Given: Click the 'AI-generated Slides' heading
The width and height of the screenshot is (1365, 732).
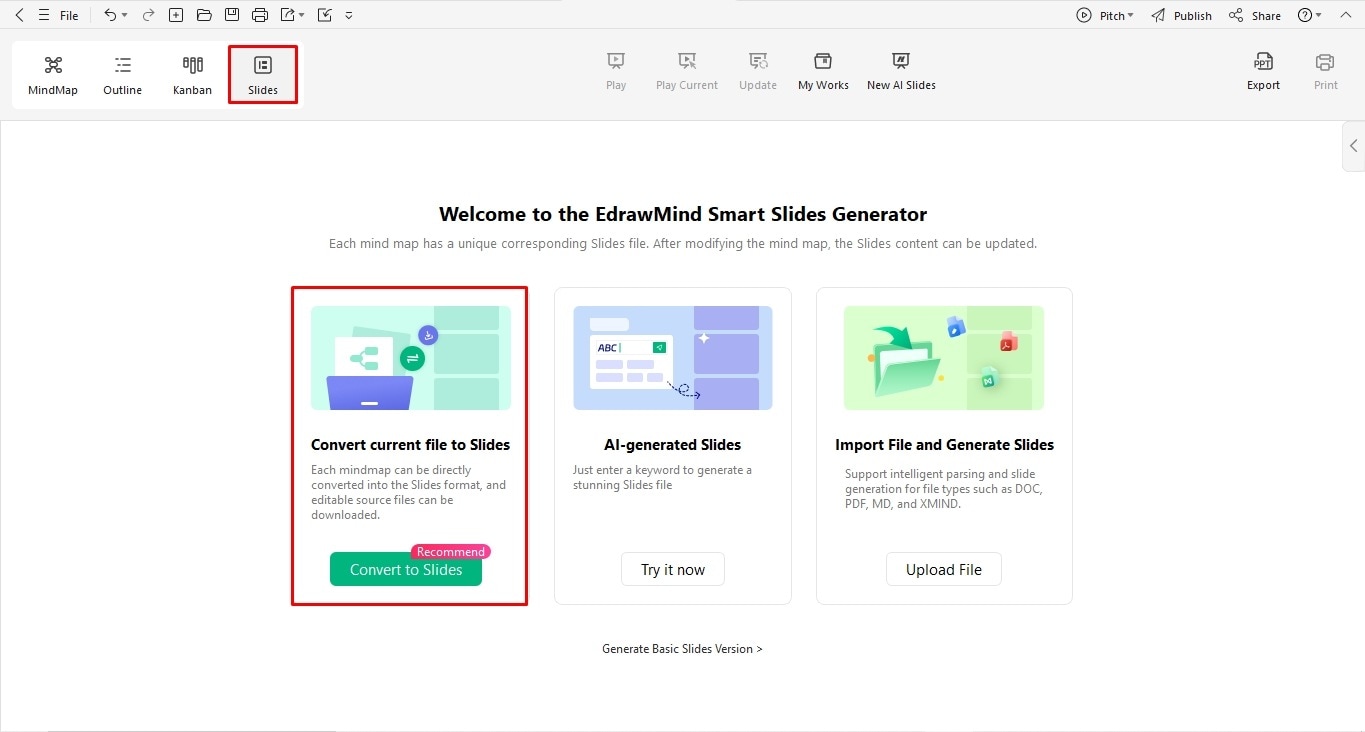Looking at the screenshot, I should coord(673,445).
